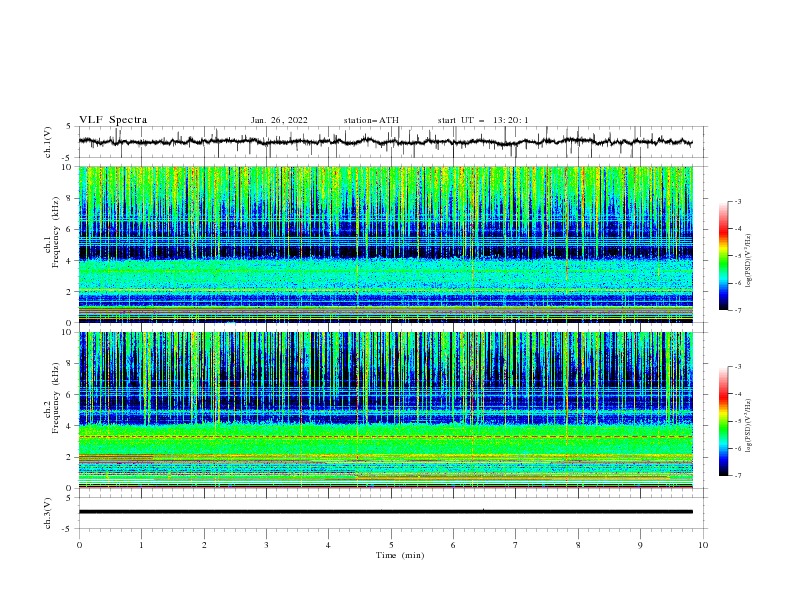The height and width of the screenshot is (612, 792).
Task: Click the ch.2 spectrogram color scale bar
Action: click(723, 421)
